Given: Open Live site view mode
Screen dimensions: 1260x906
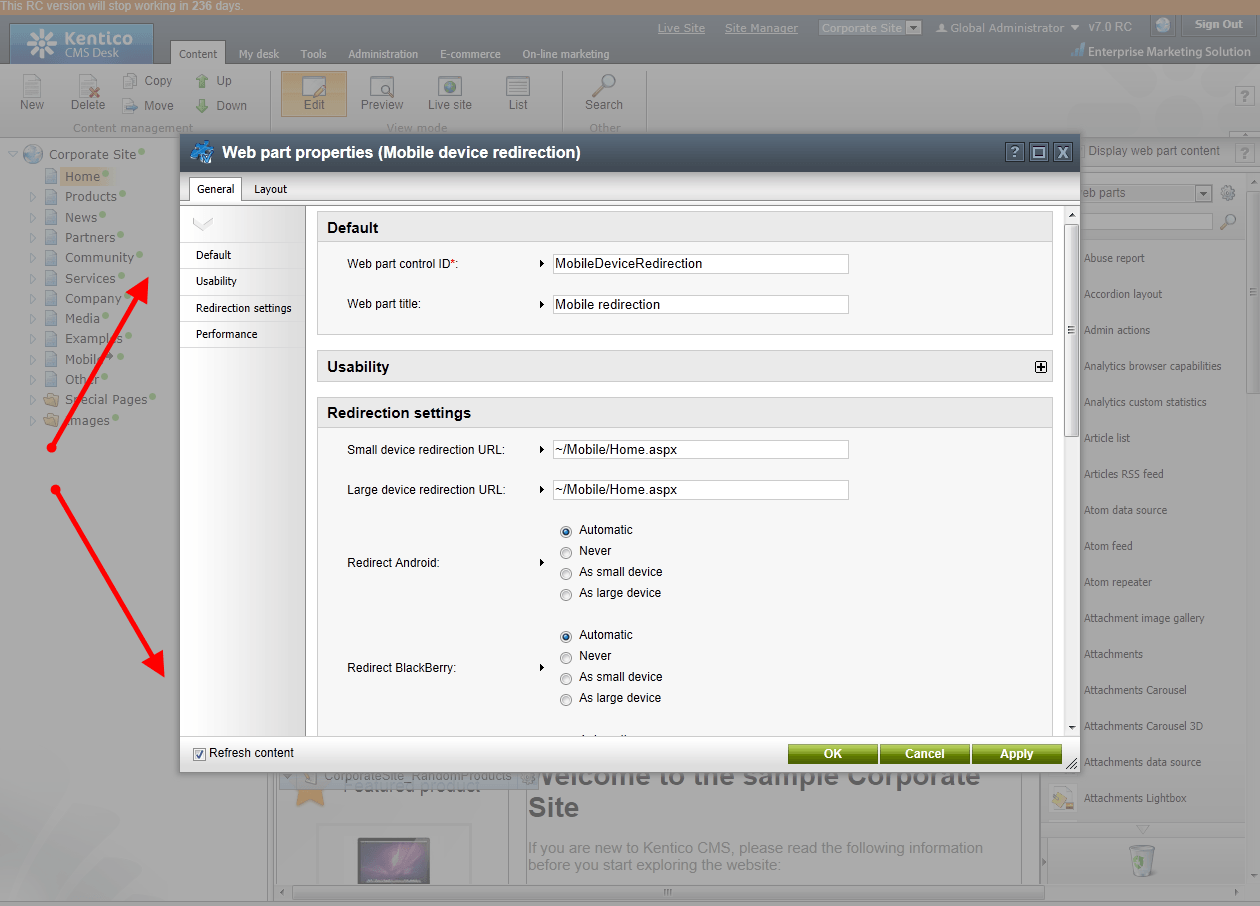Looking at the screenshot, I should coord(450,93).
